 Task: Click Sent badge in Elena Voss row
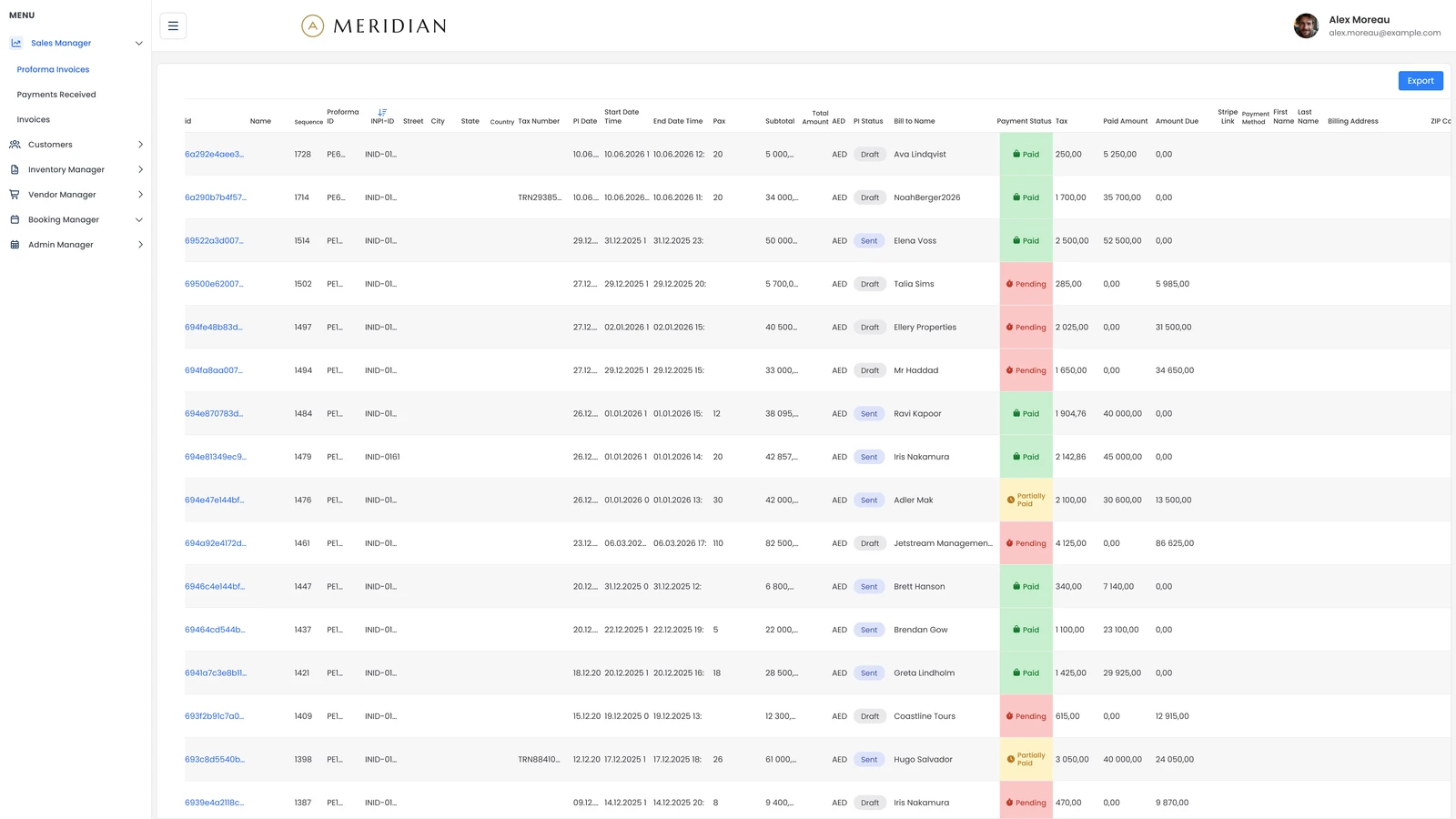(869, 241)
